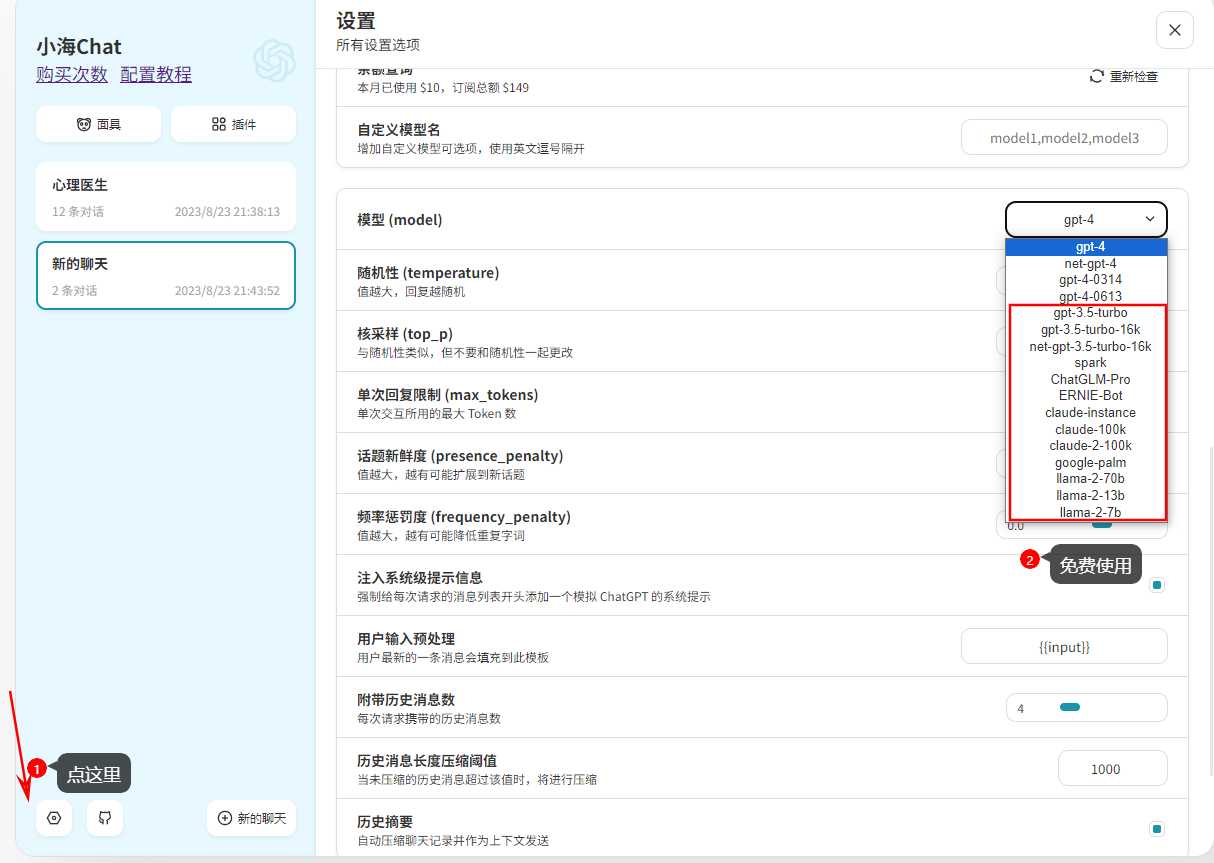Click the 配置教程 link
Screen dimensions: 1214x863
[x=156, y=75]
